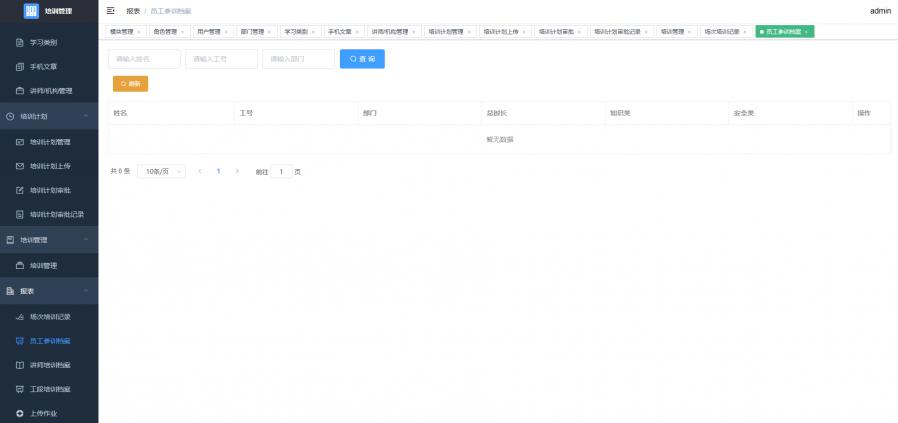Close the 场次培训记录 tab with its x icon

point(745,32)
